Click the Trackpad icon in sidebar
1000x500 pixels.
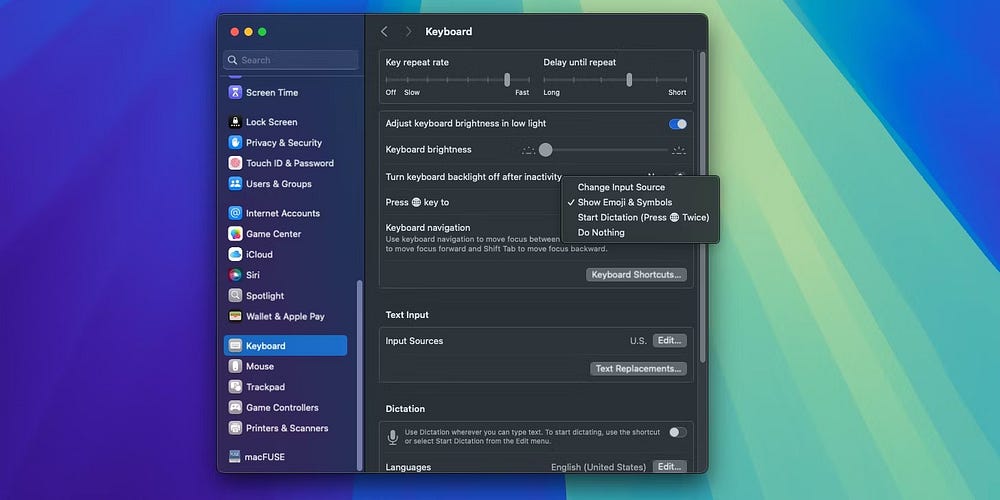[x=235, y=386]
